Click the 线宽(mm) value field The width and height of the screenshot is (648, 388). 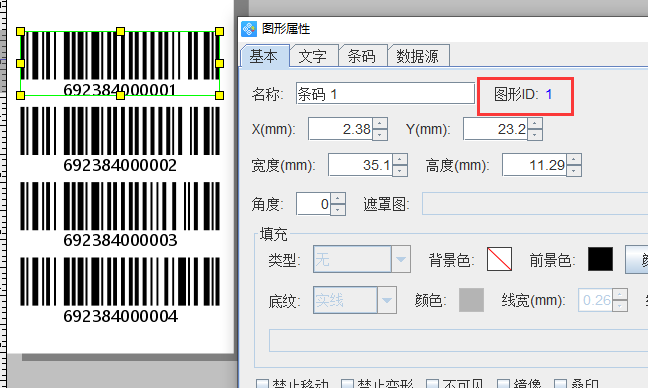coord(595,300)
